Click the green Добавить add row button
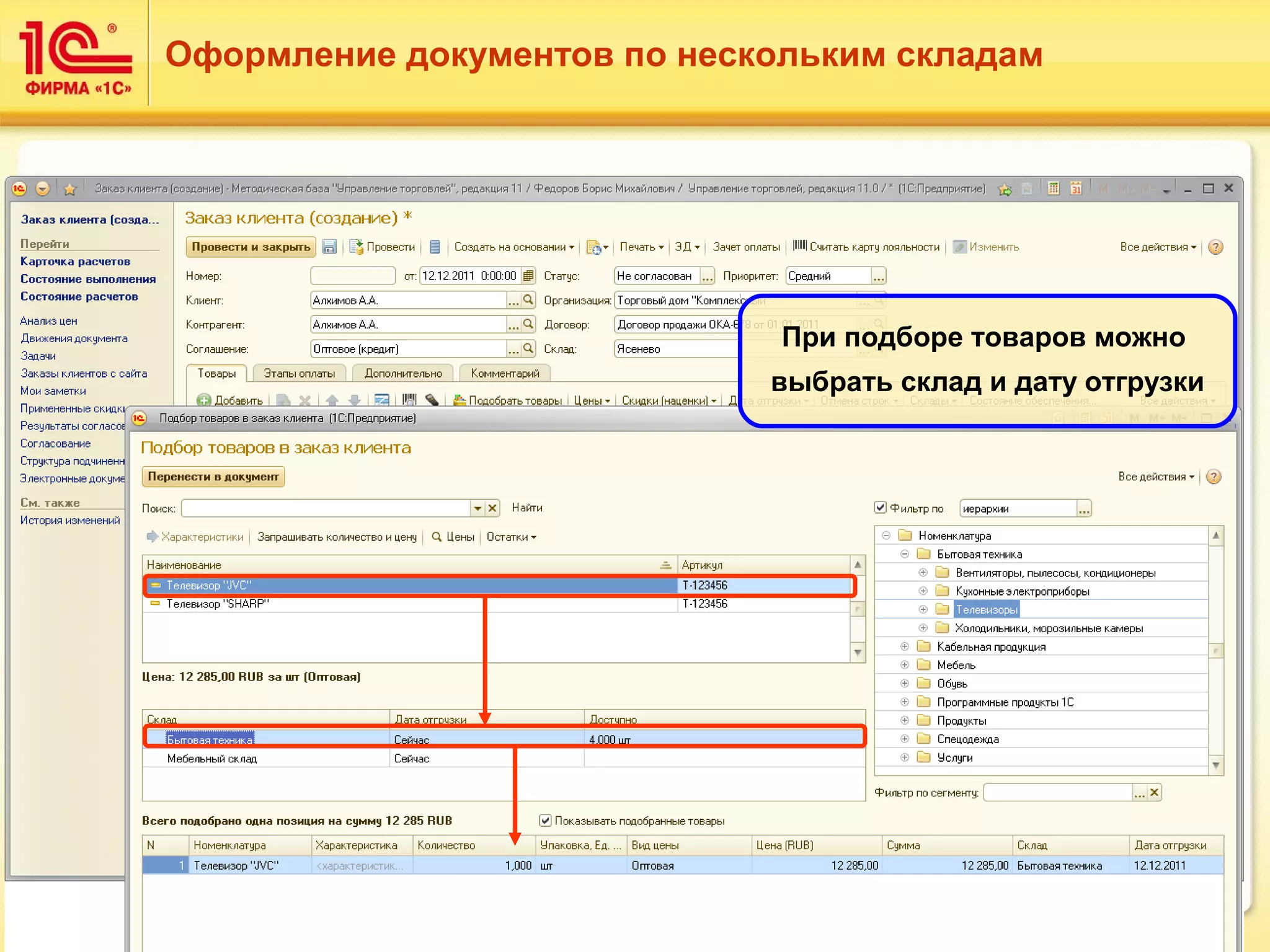This screenshot has width=1270, height=952. click(x=230, y=400)
